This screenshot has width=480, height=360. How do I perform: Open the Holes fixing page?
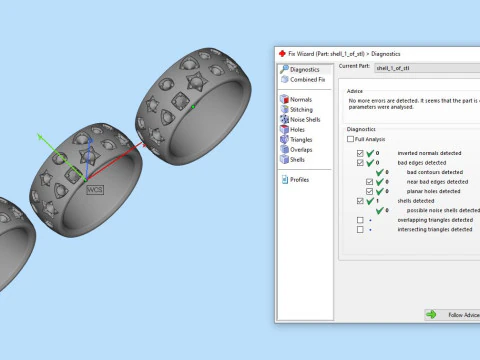tap(293, 129)
